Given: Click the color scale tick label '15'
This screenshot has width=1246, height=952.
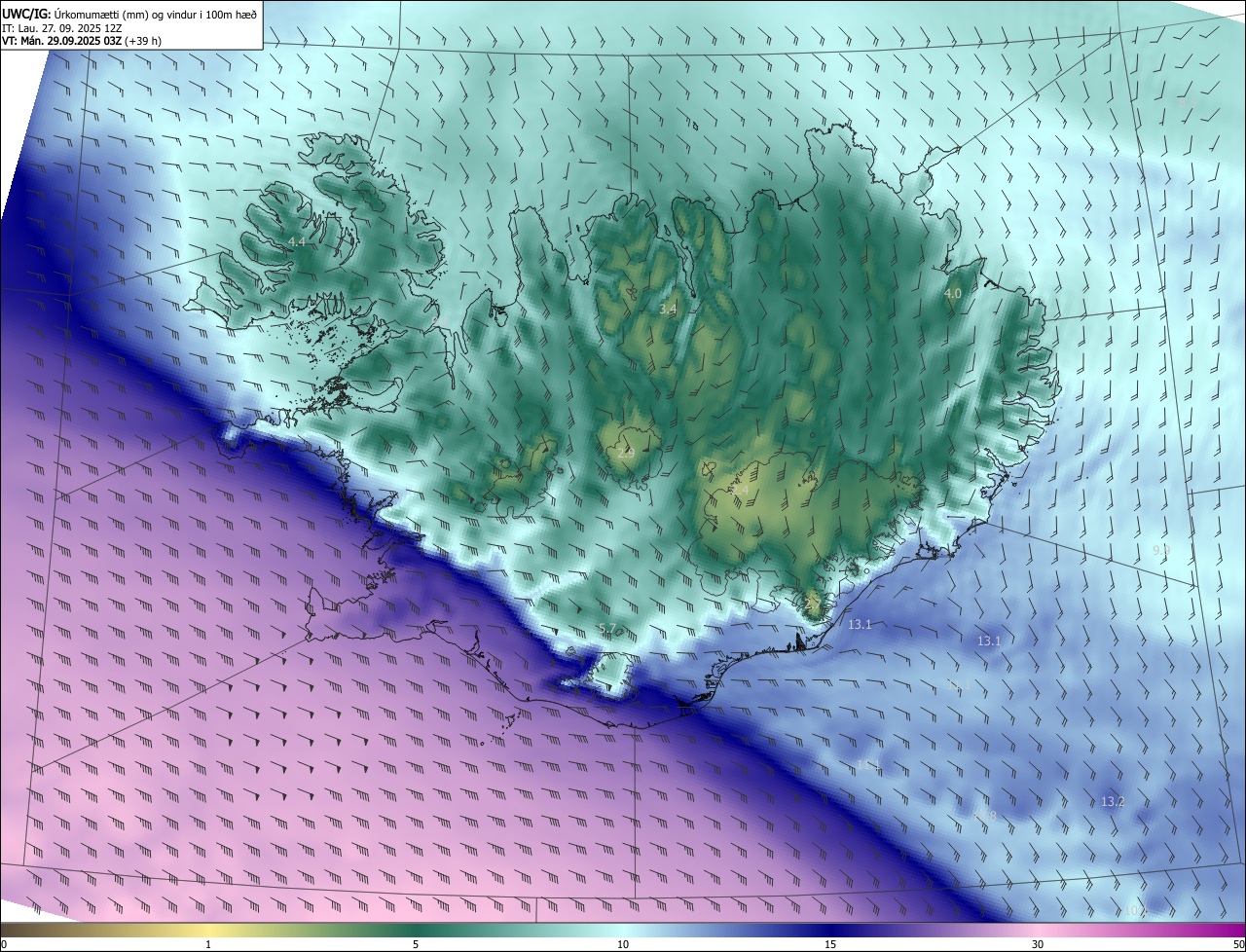Looking at the screenshot, I should point(830,944).
